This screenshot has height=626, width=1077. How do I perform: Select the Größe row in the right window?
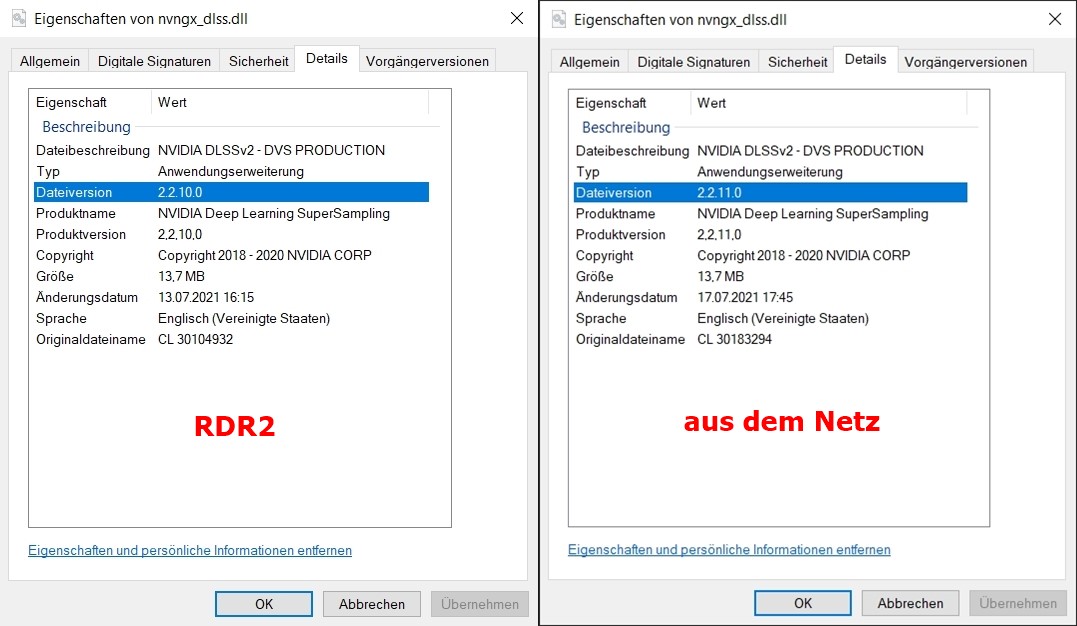pyautogui.click(x=770, y=276)
